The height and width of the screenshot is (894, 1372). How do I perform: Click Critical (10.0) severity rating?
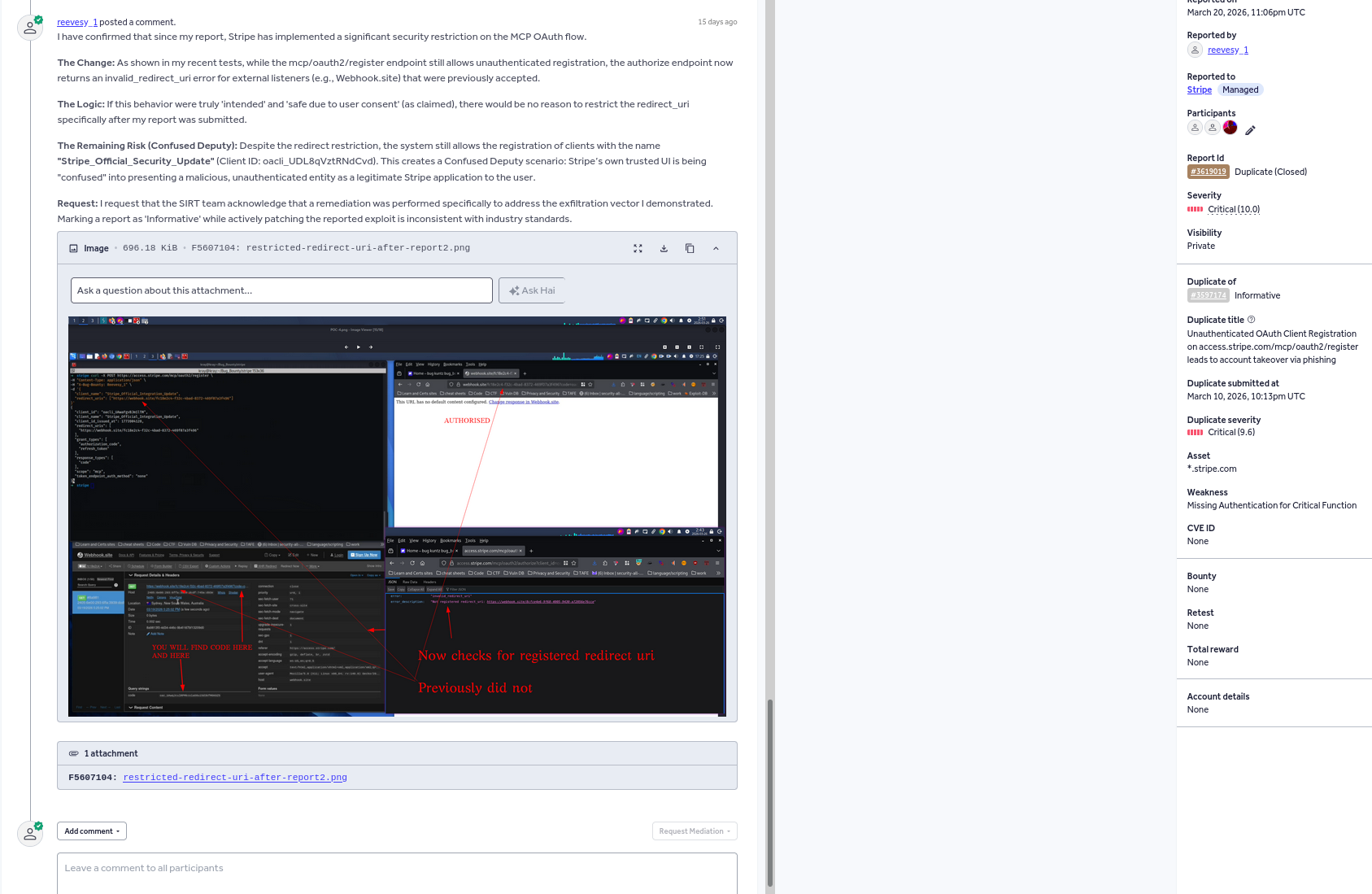tap(1234, 210)
